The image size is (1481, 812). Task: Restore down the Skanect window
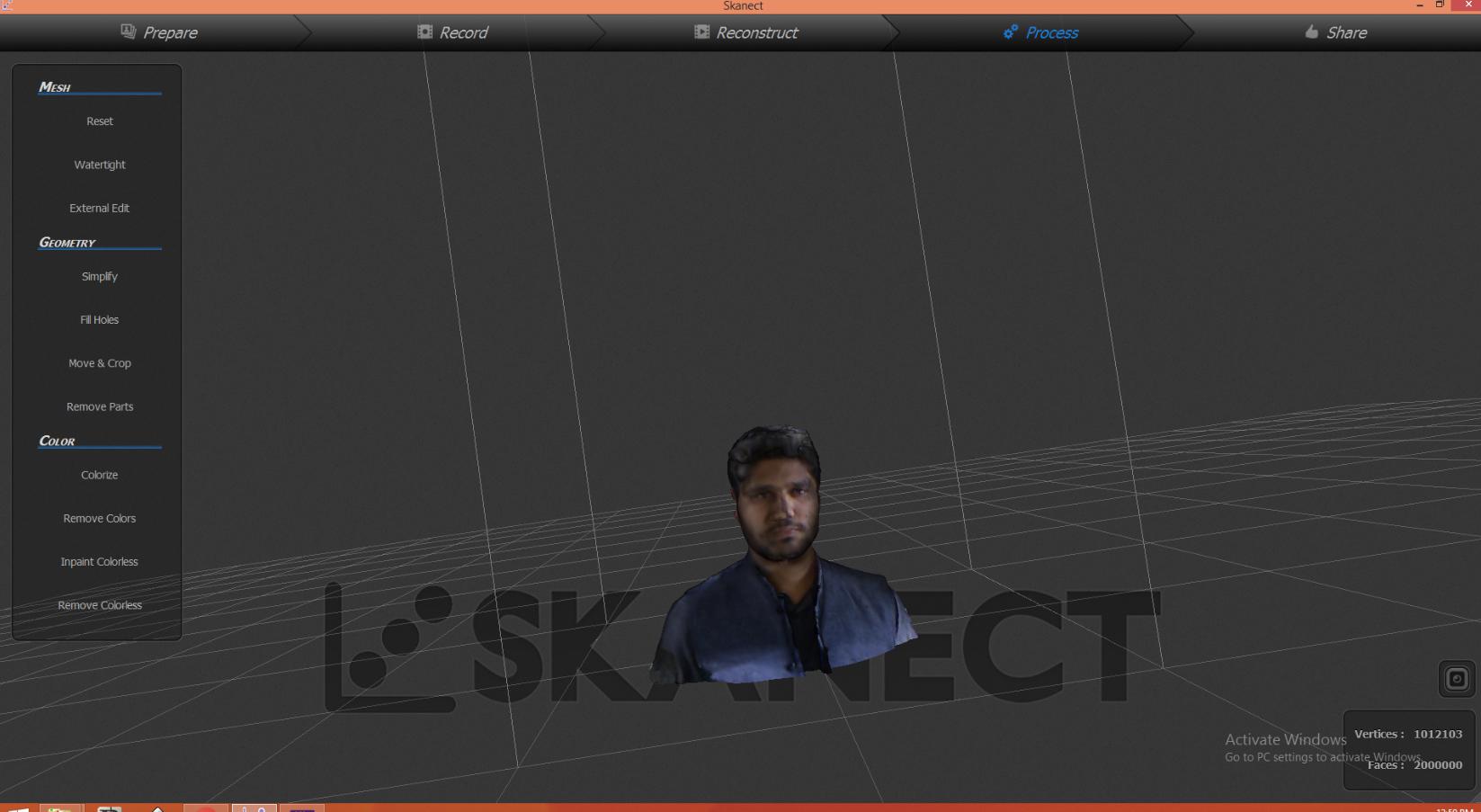pyautogui.click(x=1440, y=5)
